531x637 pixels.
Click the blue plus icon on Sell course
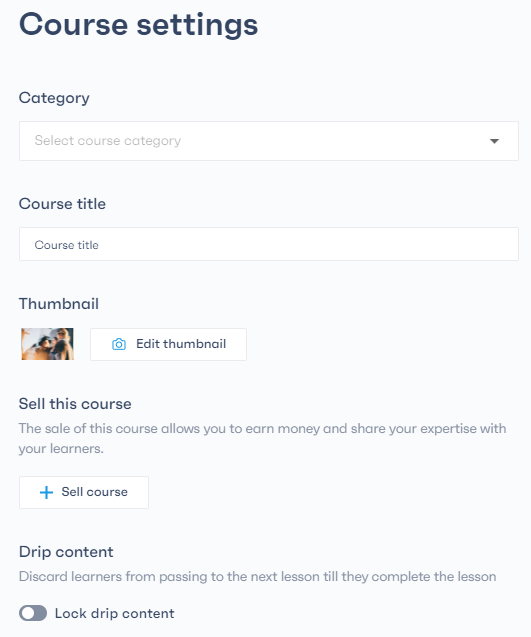46,492
